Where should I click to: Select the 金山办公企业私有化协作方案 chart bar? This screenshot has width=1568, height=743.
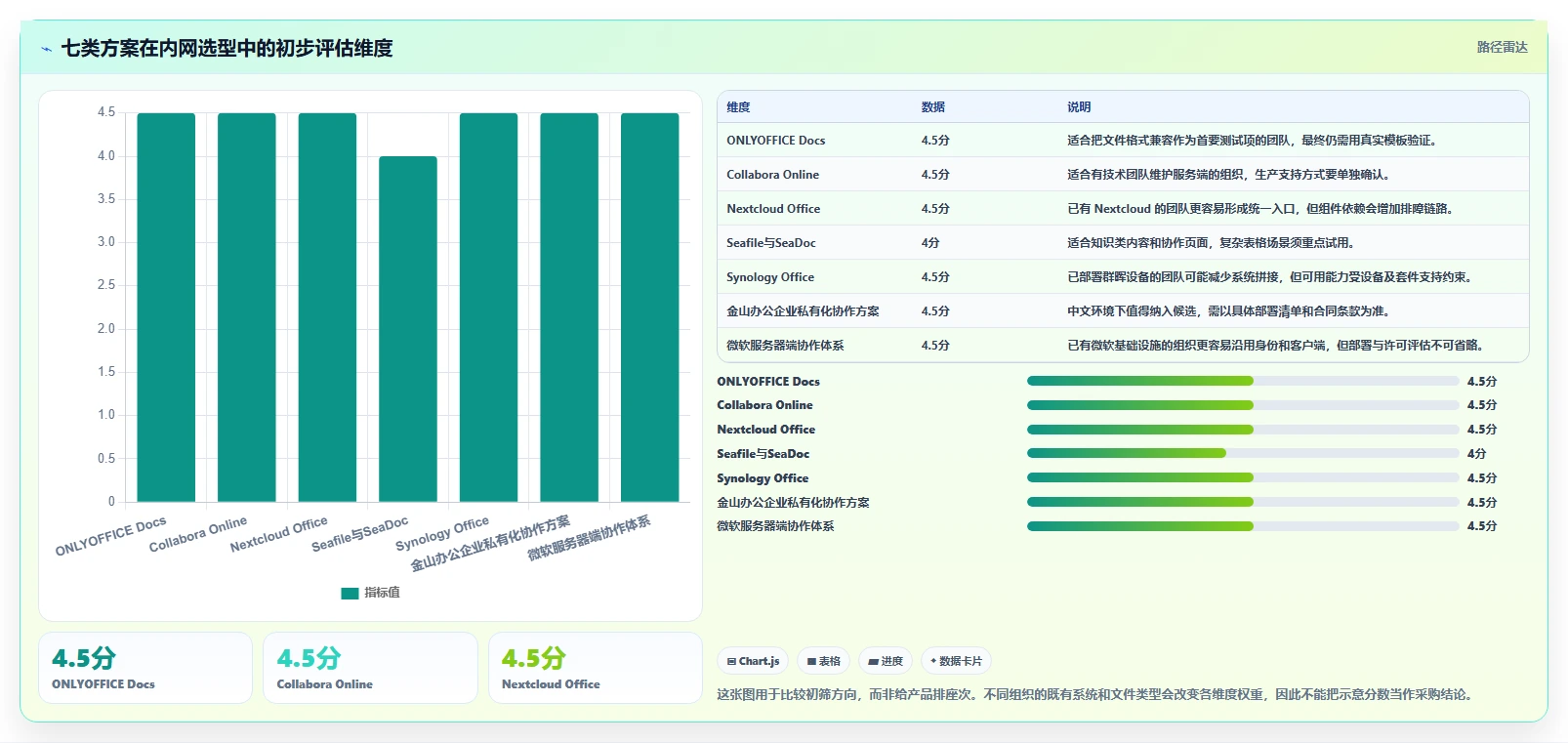pos(569,308)
